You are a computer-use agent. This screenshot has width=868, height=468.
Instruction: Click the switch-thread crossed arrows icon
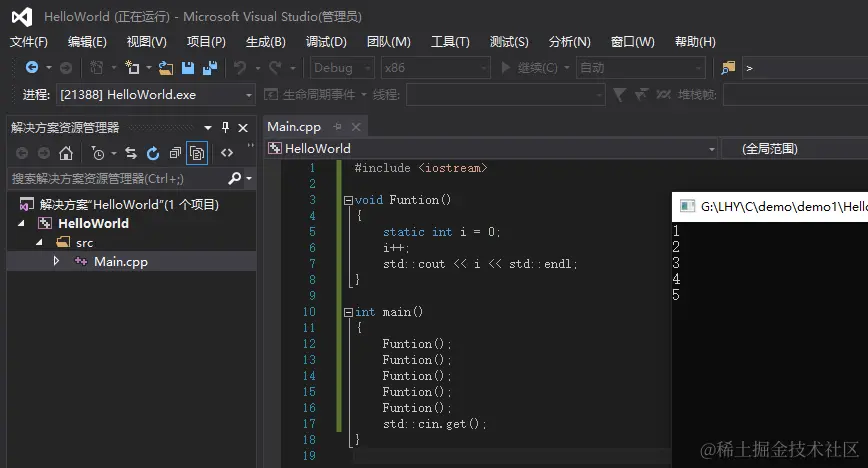point(663,95)
